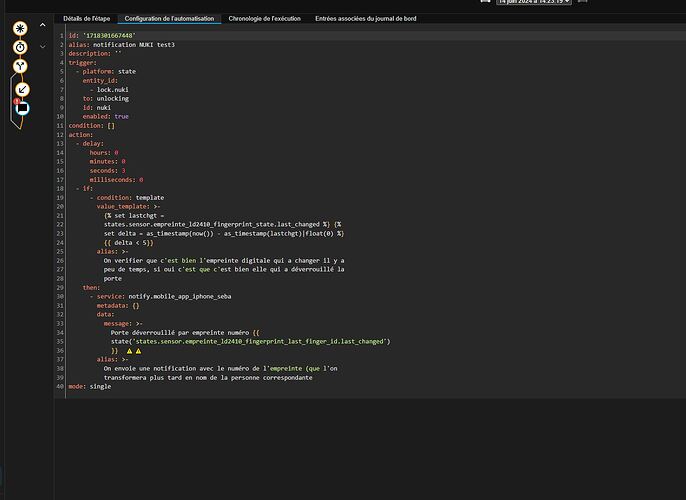Screen dimensions: 686x500
Task: Click the 'enabled: true' line
Action: tap(105, 116)
